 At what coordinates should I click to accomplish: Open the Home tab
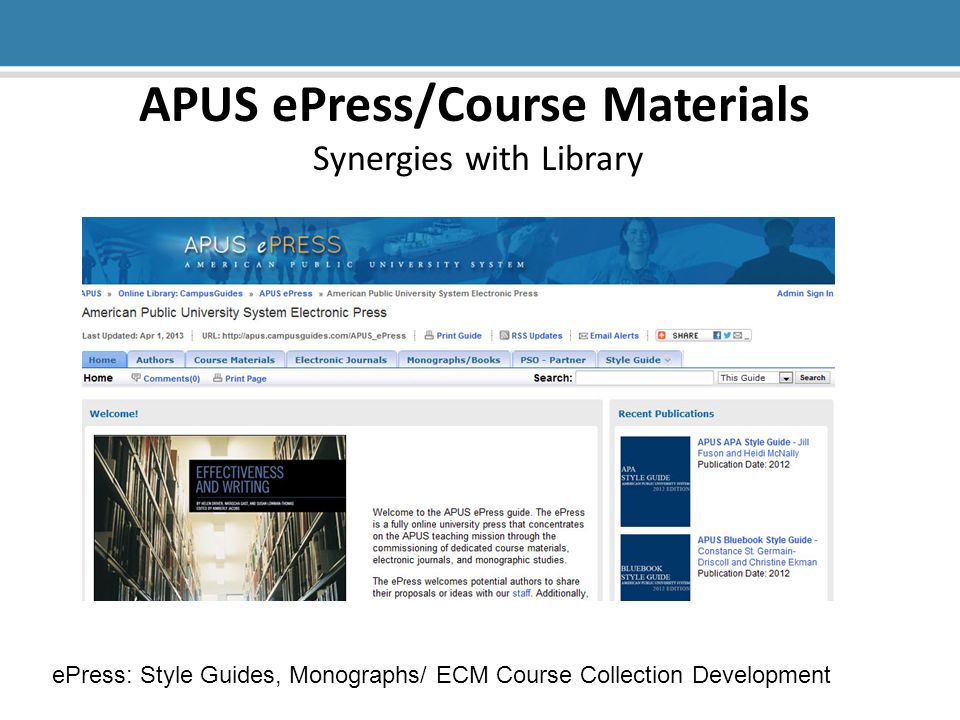[103, 360]
